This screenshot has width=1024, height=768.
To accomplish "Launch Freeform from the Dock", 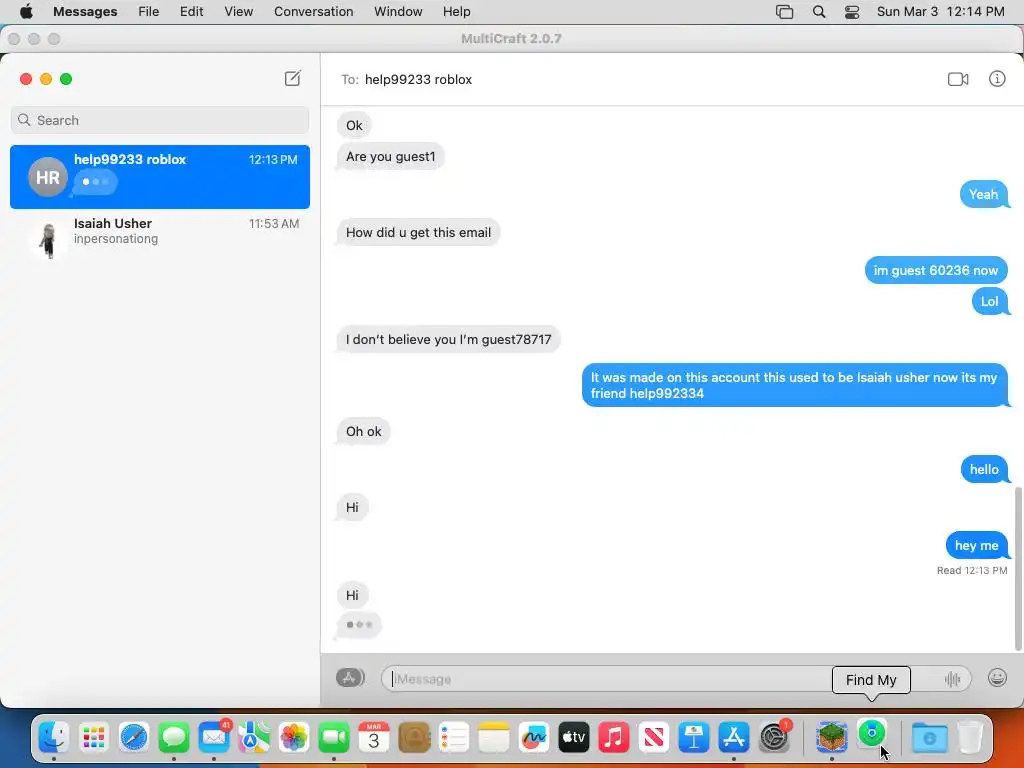I will (534, 738).
